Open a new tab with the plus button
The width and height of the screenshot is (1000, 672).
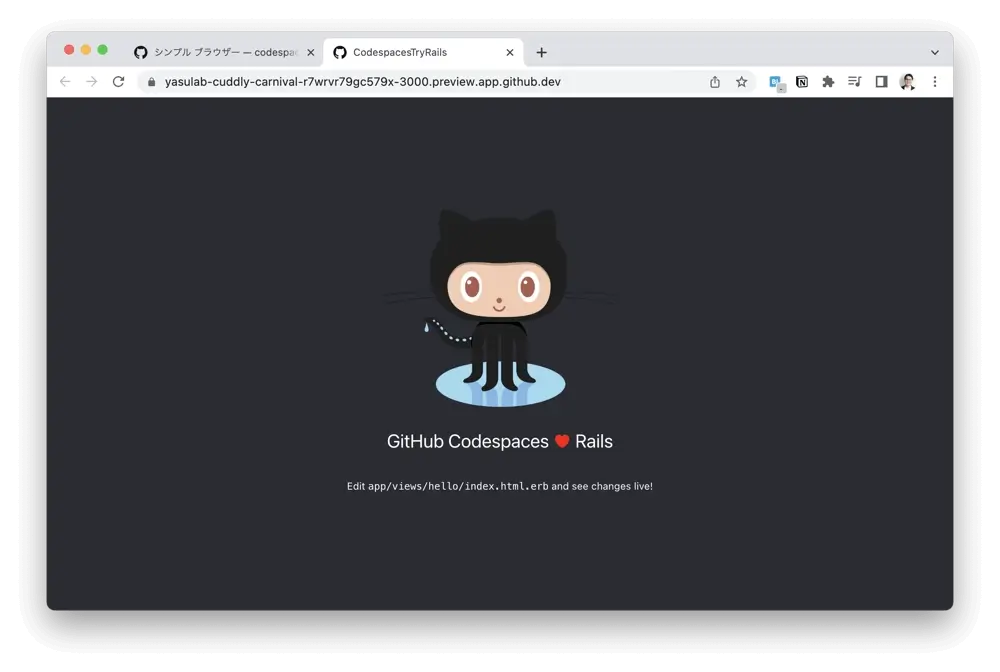click(x=541, y=53)
